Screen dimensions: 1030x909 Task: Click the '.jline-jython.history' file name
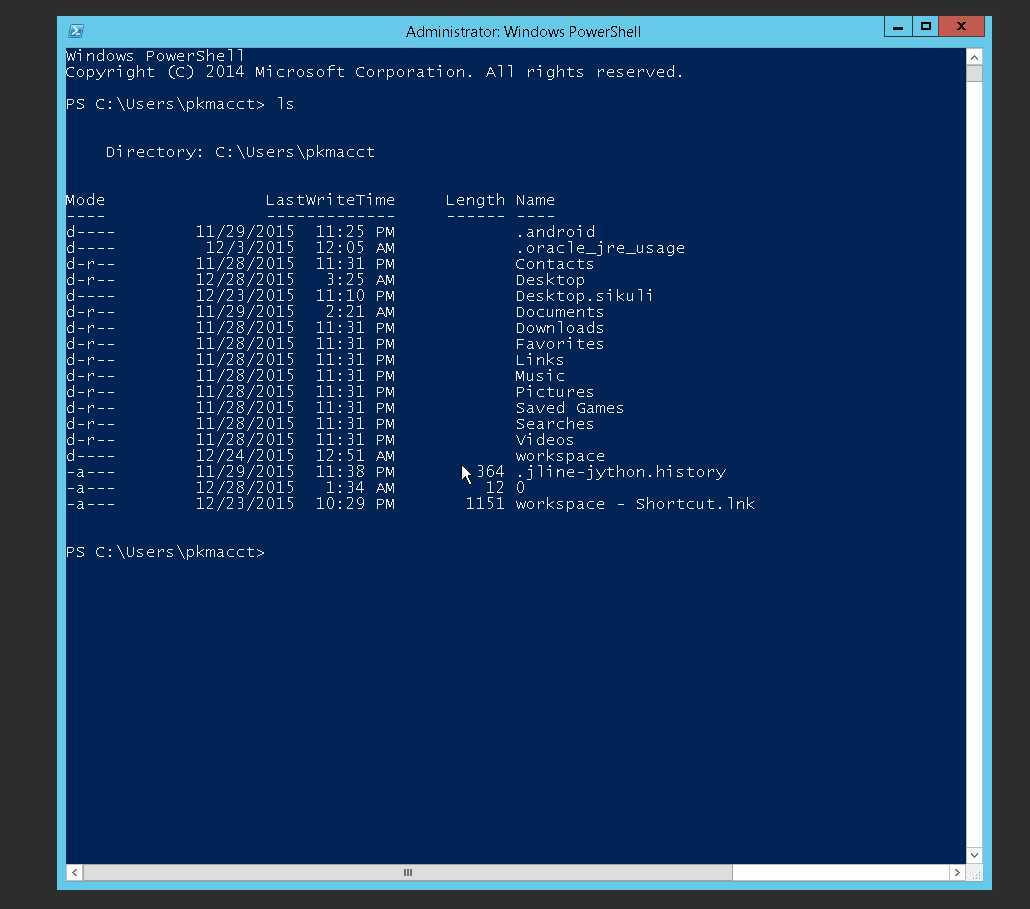coord(621,472)
